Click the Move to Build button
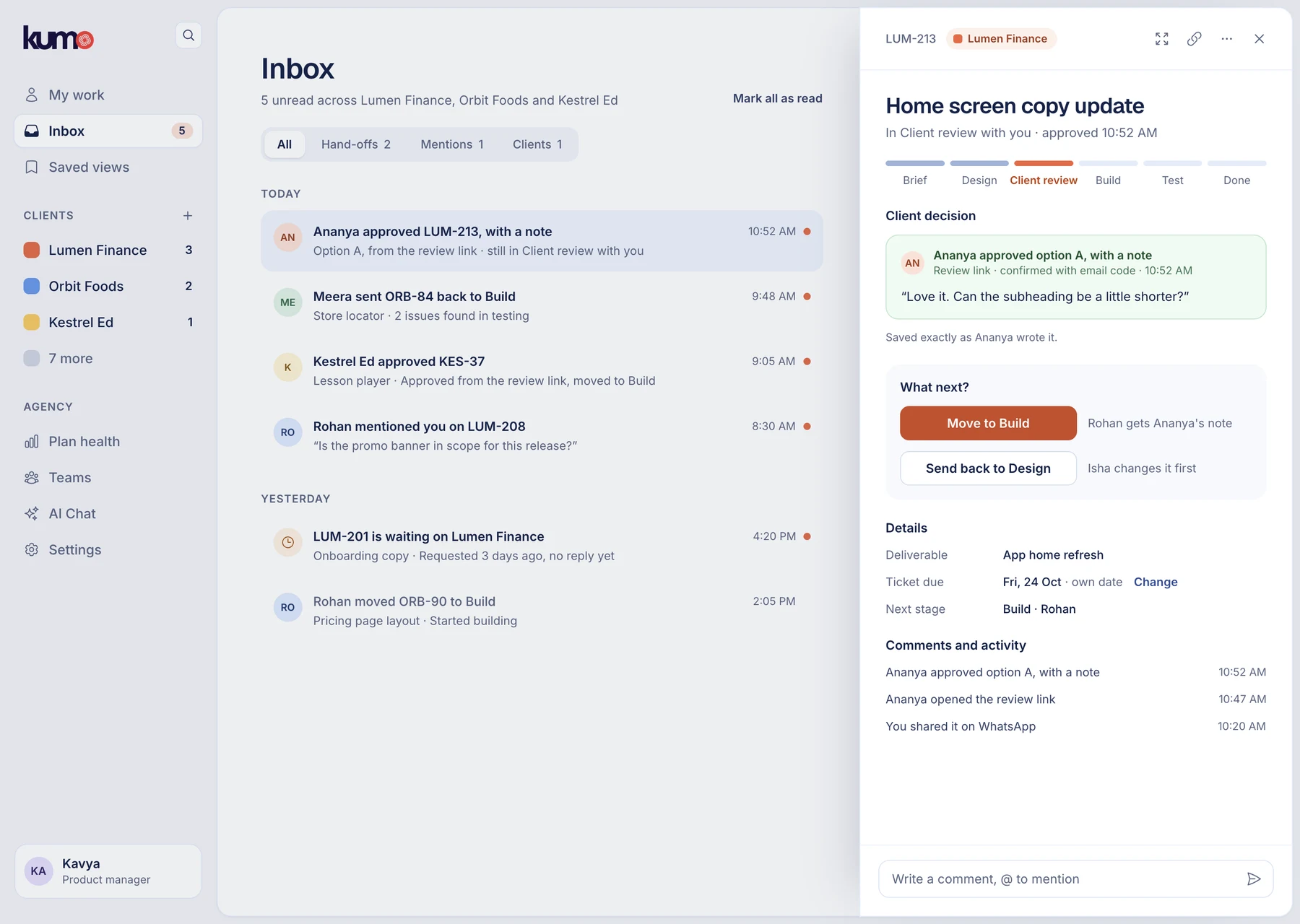The height and width of the screenshot is (924, 1300). pos(988,423)
